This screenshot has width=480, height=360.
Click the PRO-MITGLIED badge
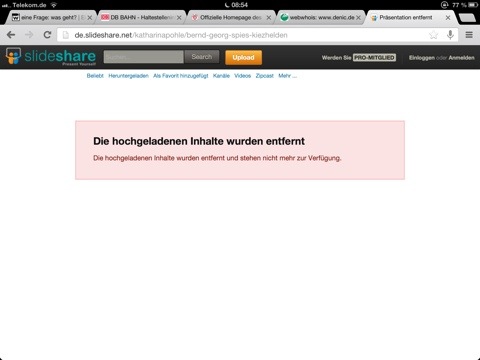[x=374, y=58]
